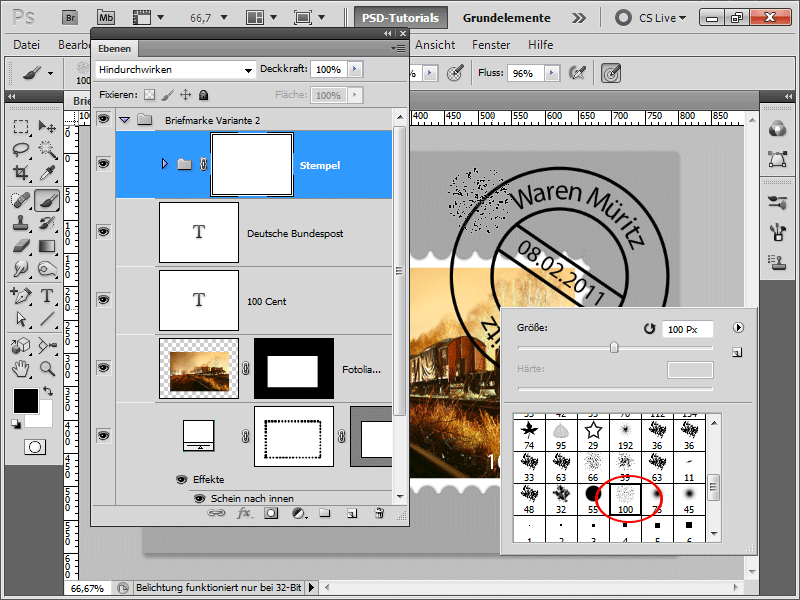The image size is (800, 600).
Task: Select the Line shape tool
Action: pos(47,319)
